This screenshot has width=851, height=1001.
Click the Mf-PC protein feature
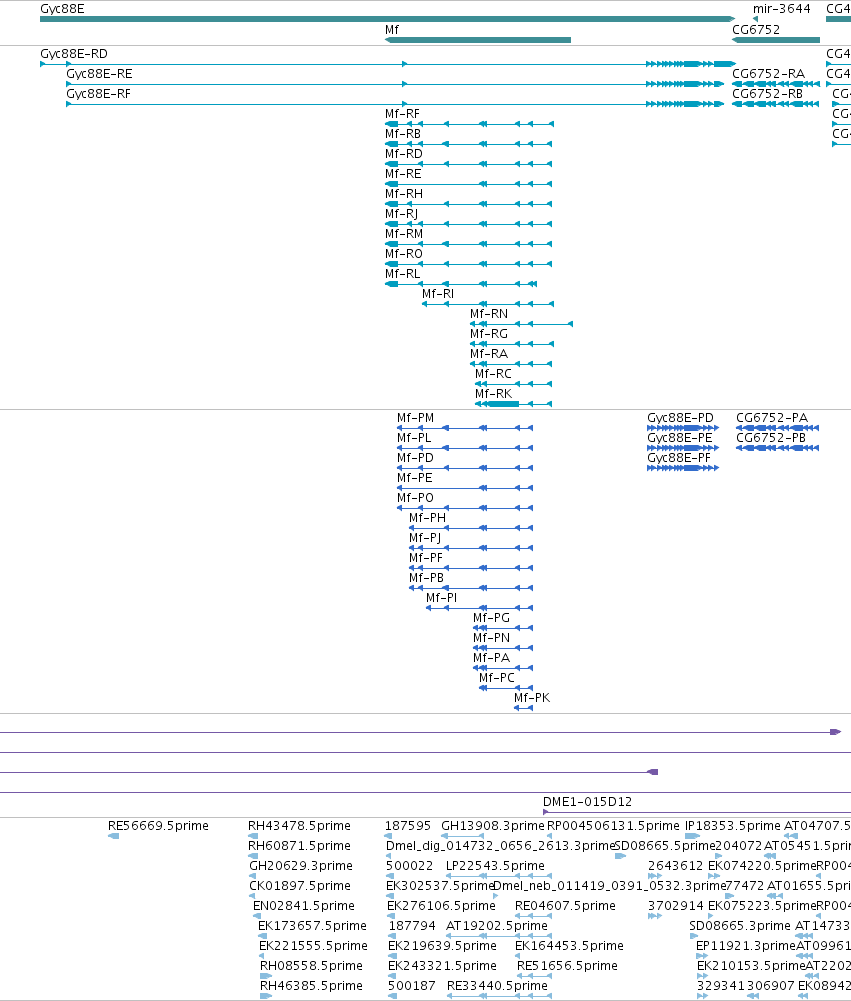click(506, 688)
